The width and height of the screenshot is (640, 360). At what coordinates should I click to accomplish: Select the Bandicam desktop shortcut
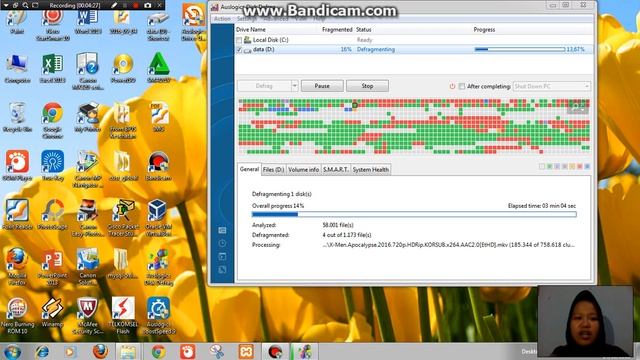tap(158, 165)
